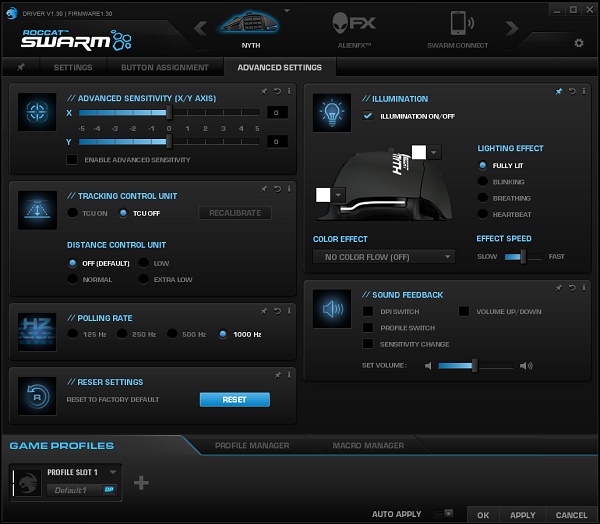Viewport: 600px width, 524px height.
Task: Go to next device with right arrow
Action: tap(512, 28)
